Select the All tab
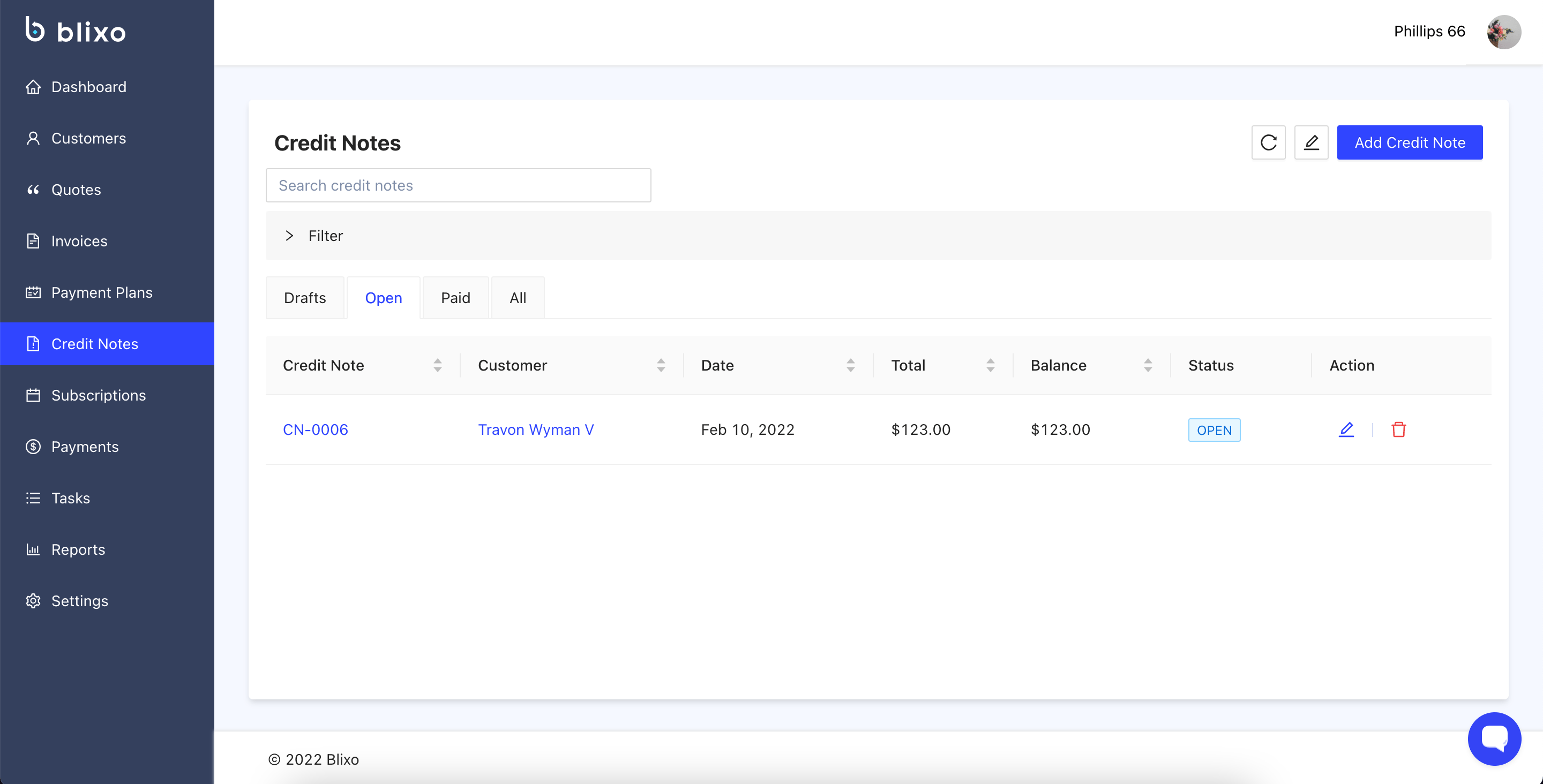 [518, 298]
